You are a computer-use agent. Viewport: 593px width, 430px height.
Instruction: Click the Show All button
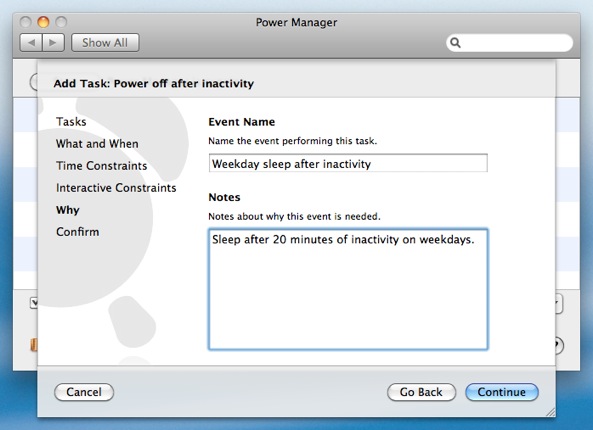point(105,43)
